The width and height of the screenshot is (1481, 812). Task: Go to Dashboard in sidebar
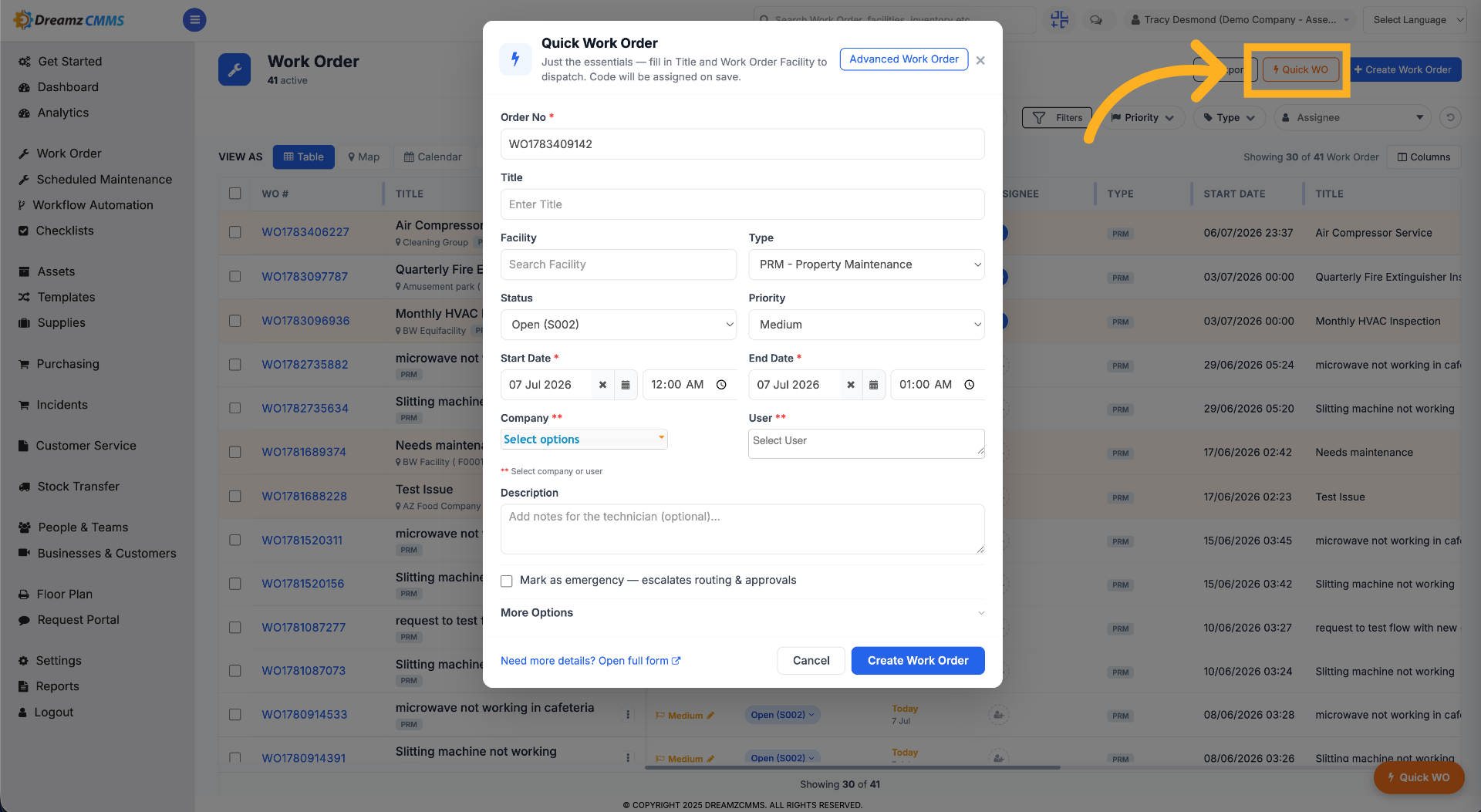pos(68,87)
